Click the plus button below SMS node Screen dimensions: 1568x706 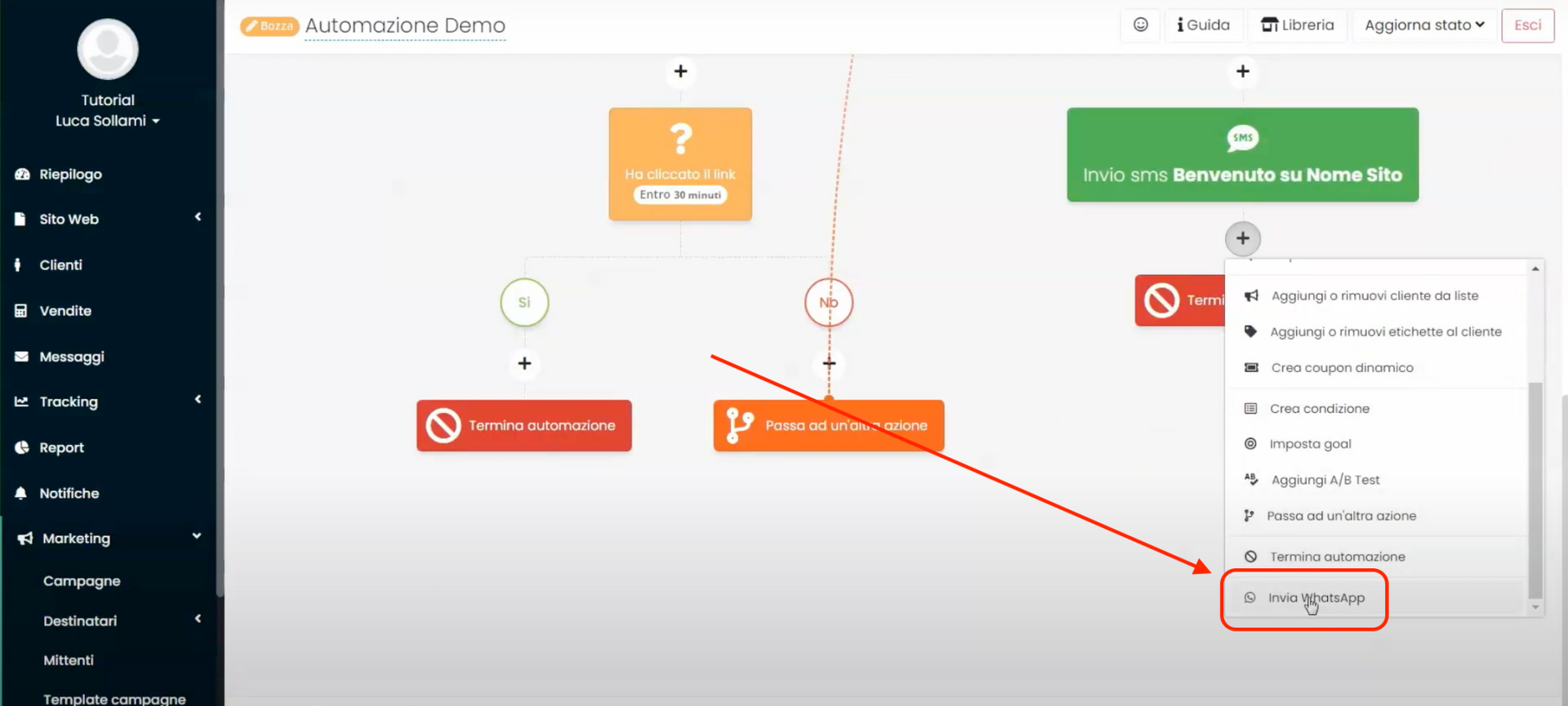[1242, 238]
